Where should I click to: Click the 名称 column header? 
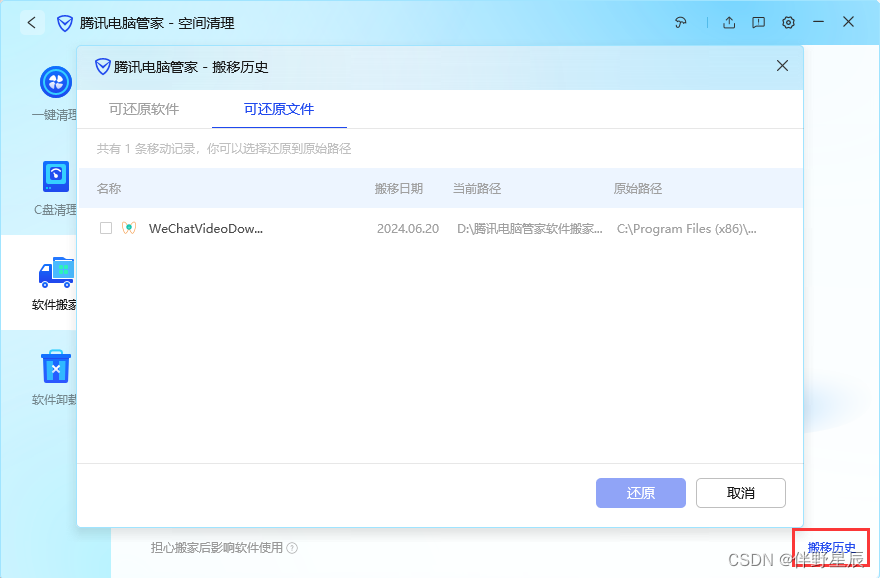[108, 189]
